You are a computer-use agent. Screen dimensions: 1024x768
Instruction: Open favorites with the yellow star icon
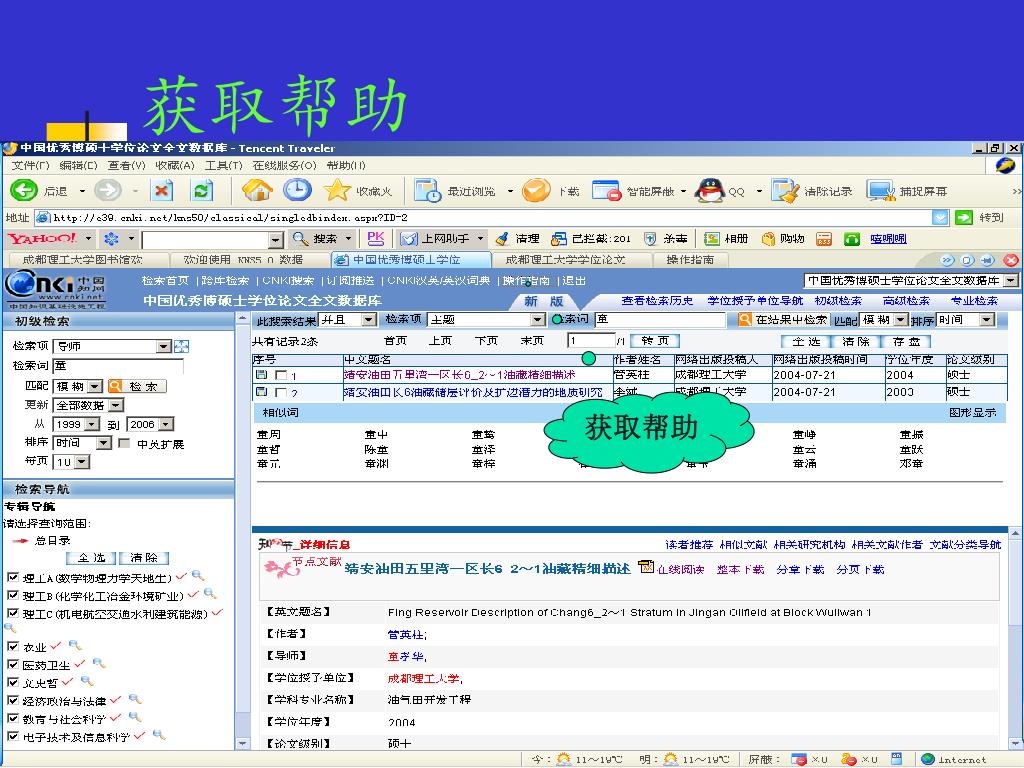click(x=337, y=190)
